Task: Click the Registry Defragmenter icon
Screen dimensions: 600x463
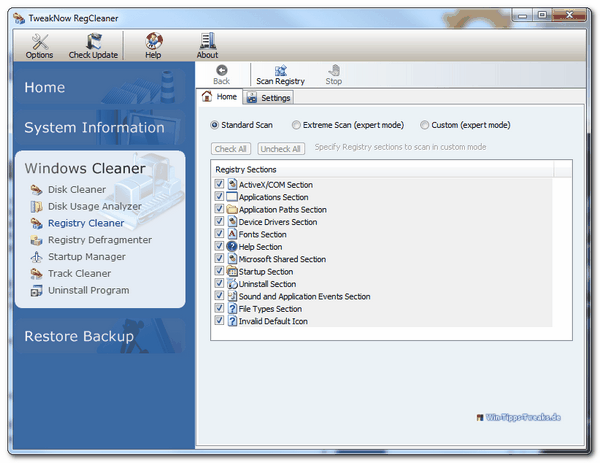Action: point(36,240)
